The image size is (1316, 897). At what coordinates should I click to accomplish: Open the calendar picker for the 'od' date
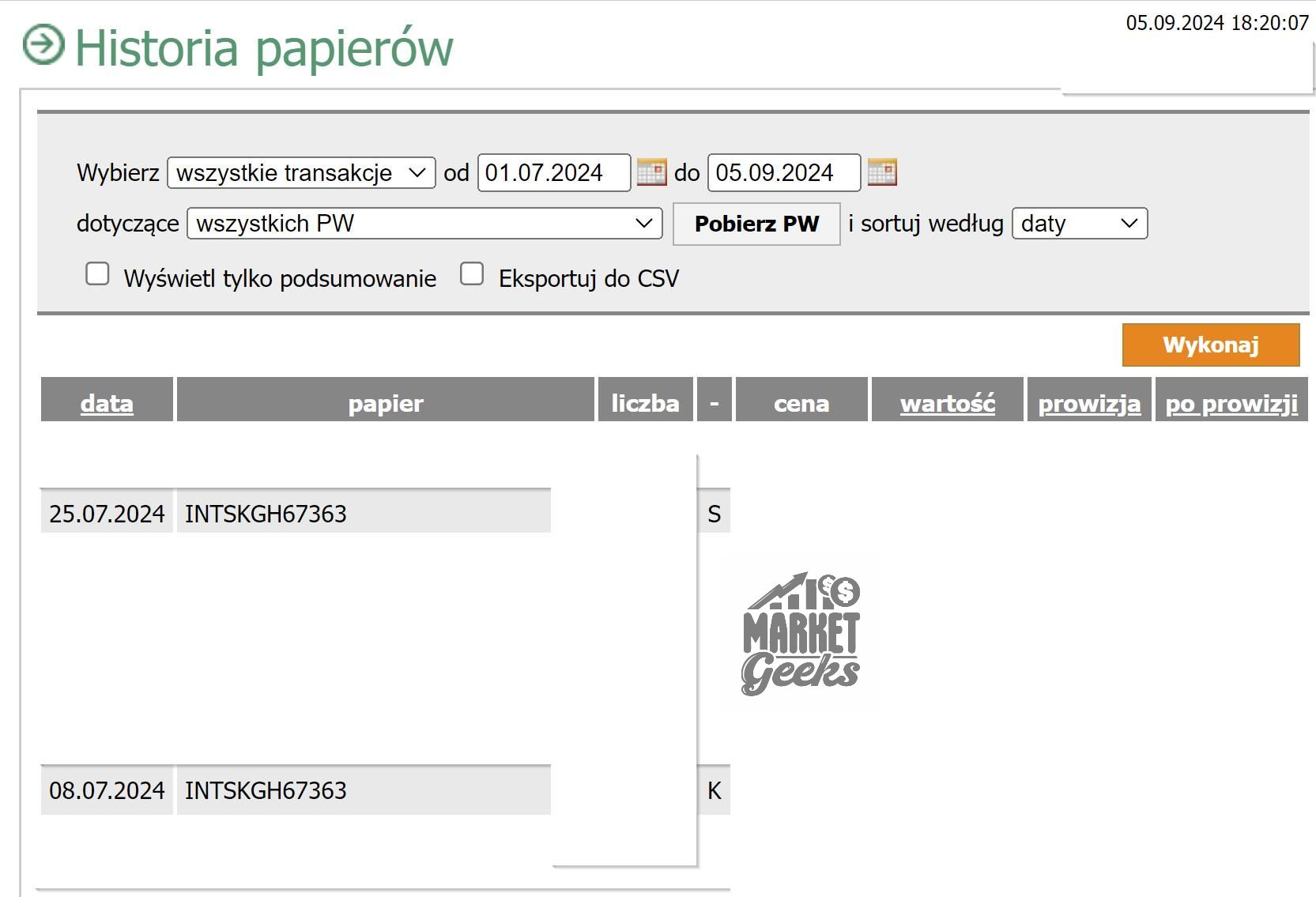coord(651,172)
